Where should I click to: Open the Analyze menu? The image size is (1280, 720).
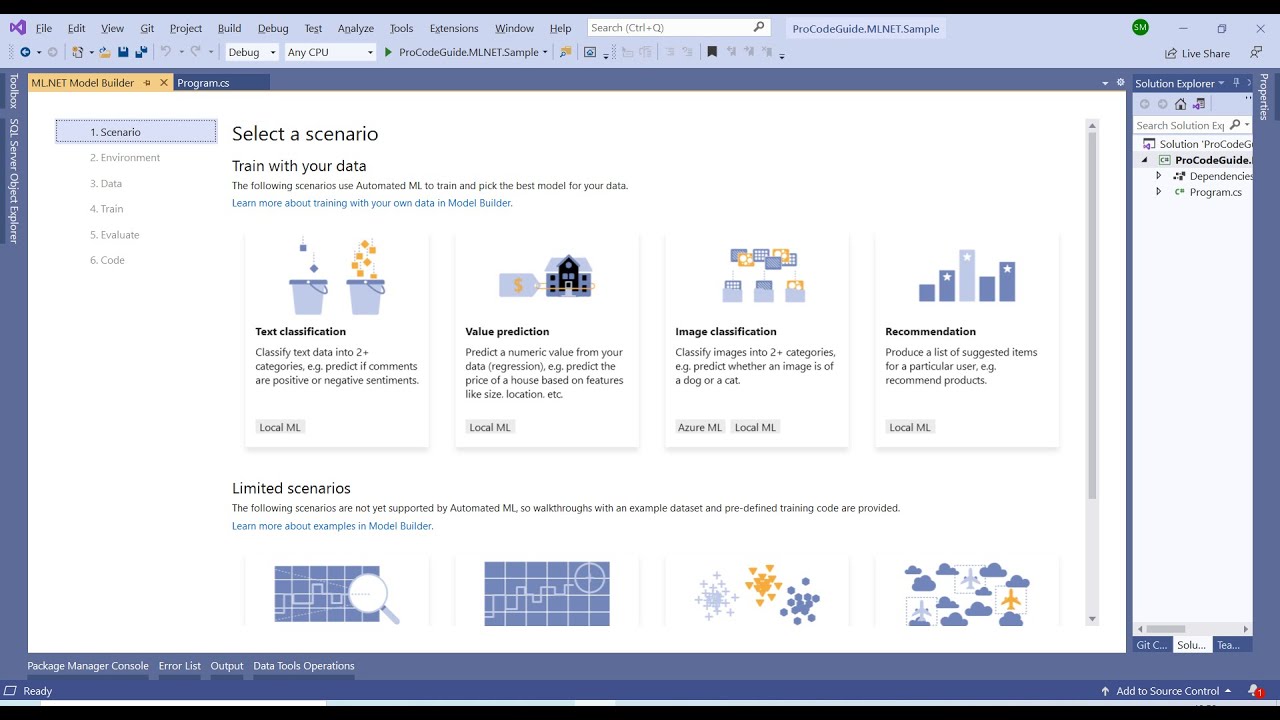[356, 28]
